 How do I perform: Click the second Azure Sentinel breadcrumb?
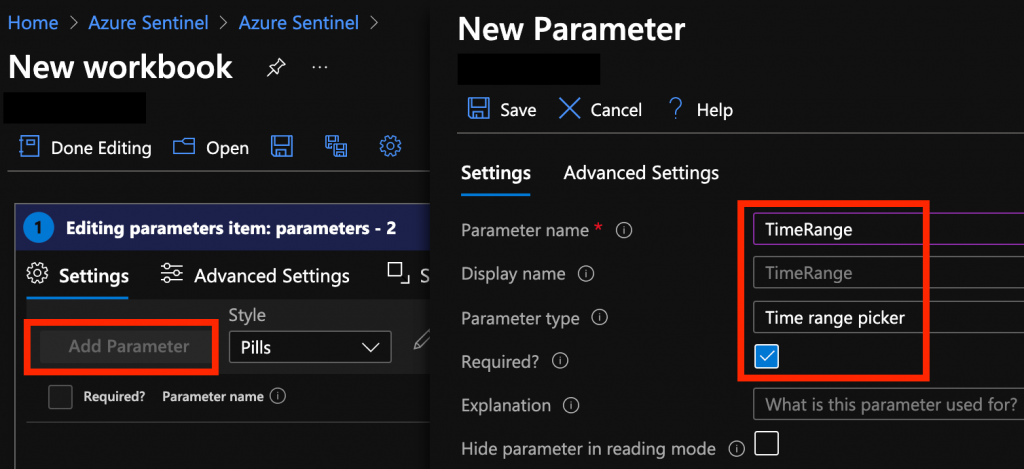tap(298, 23)
